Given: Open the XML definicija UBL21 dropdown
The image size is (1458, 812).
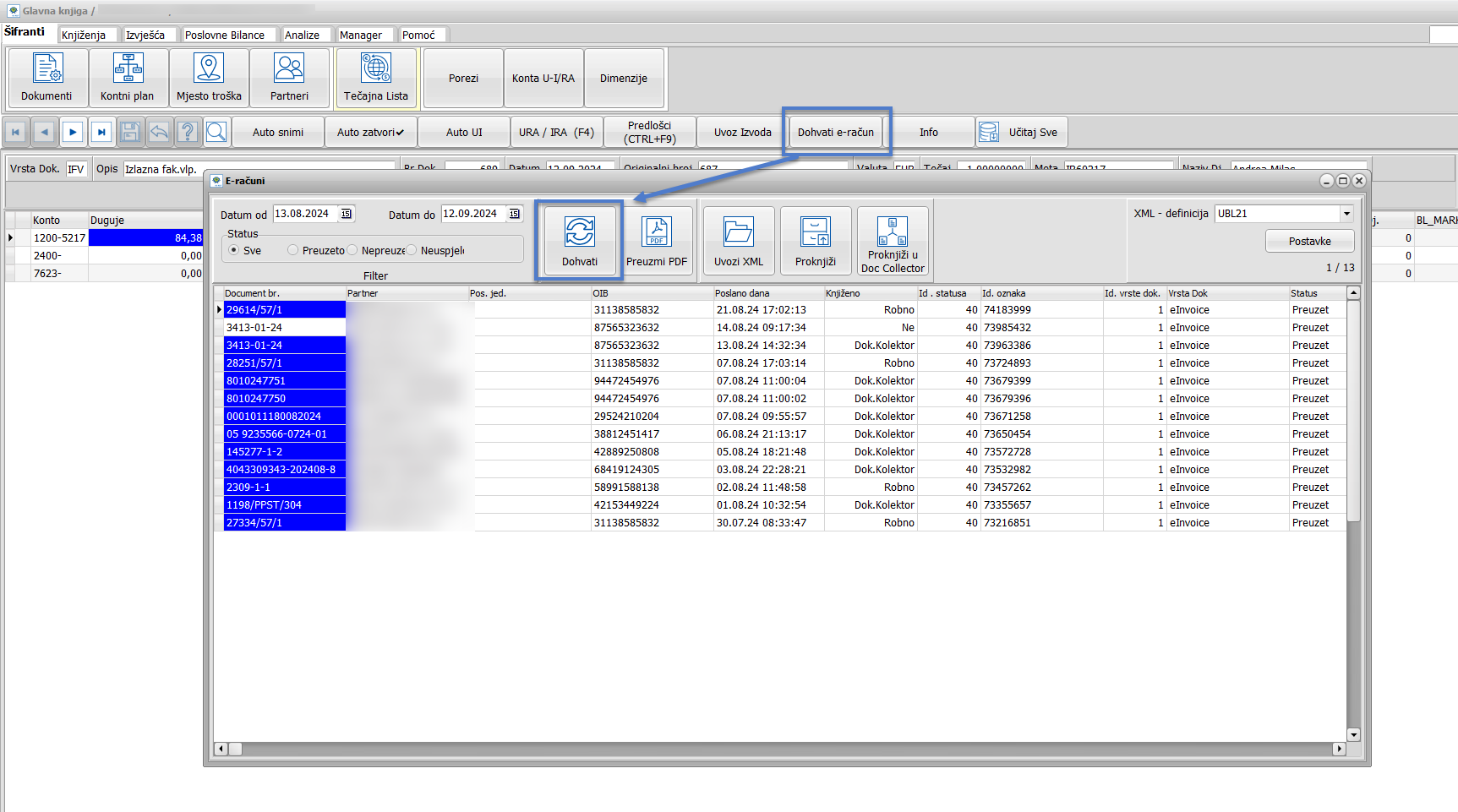Looking at the screenshot, I should tap(1346, 214).
